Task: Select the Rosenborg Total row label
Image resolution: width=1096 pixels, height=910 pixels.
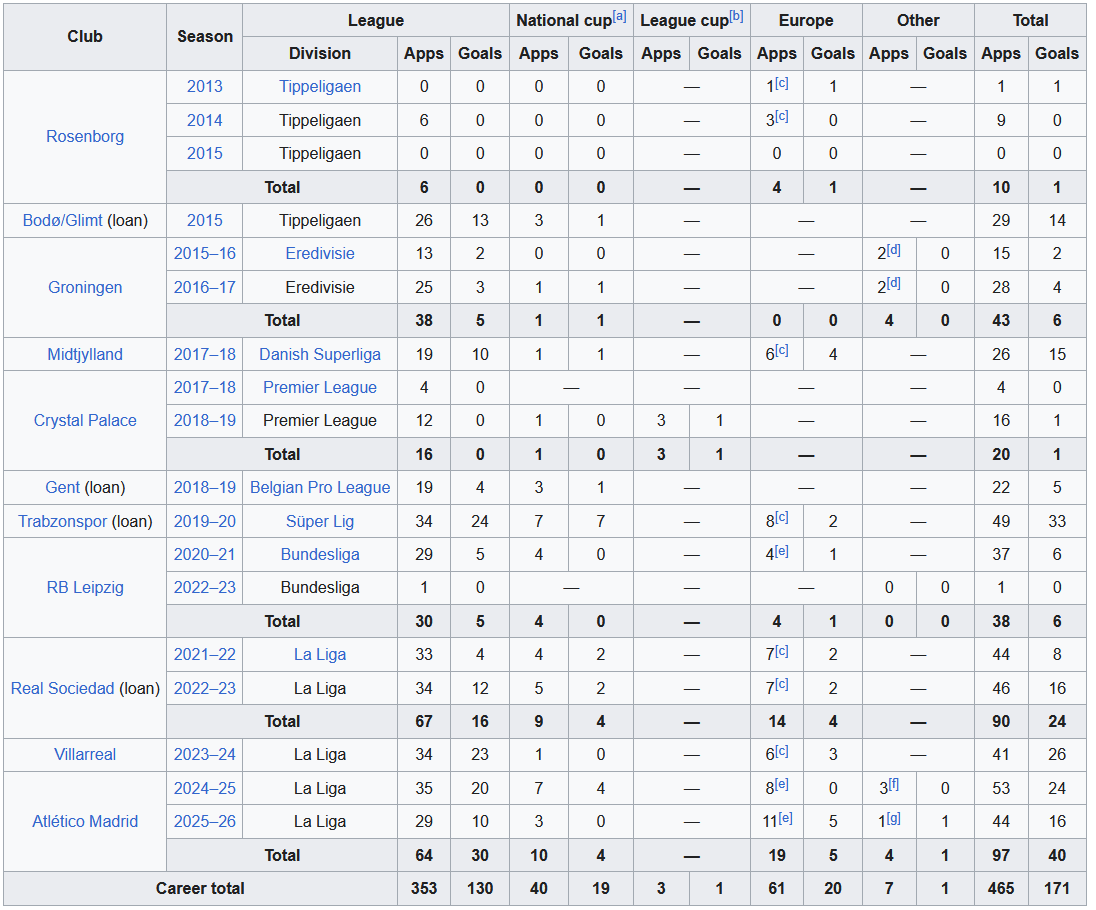Action: click(282, 187)
